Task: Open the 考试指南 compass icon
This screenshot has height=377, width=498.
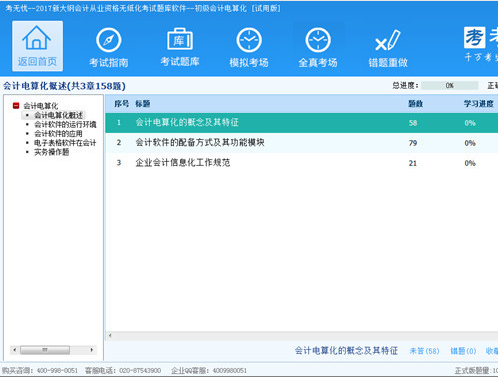Action: click(109, 47)
